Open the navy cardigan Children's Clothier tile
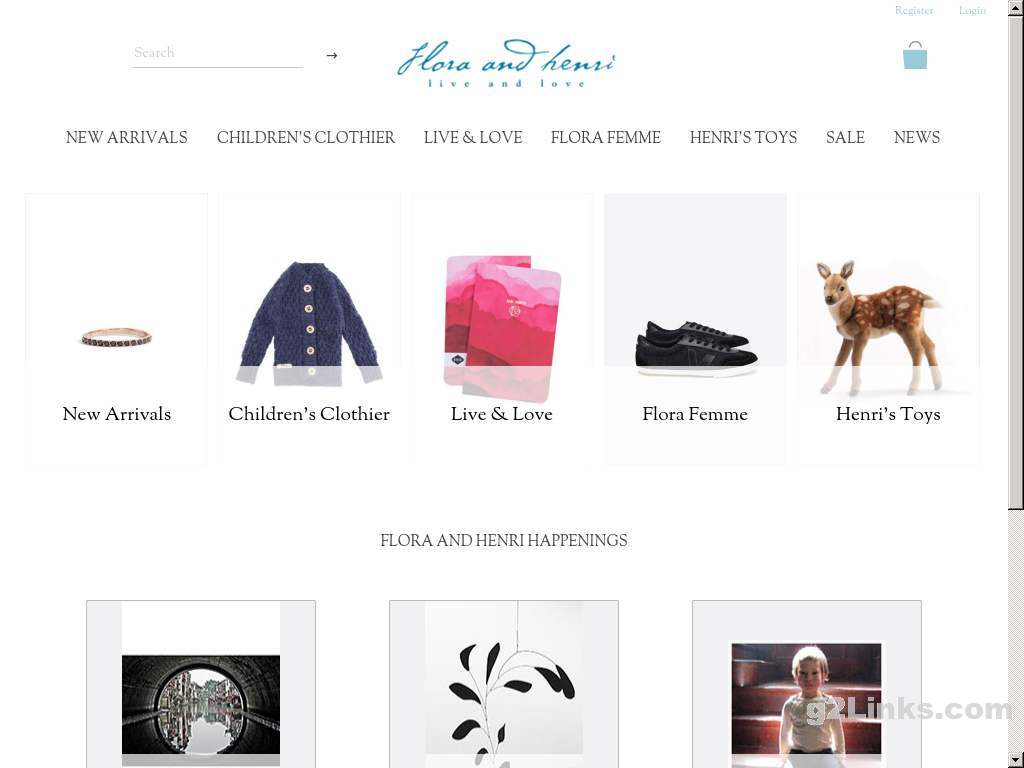The width and height of the screenshot is (1024, 768). click(310, 328)
